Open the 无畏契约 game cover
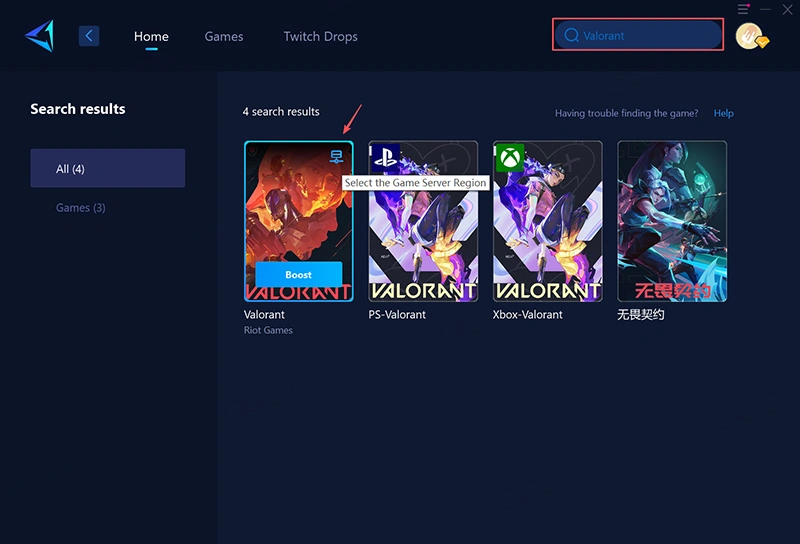This screenshot has height=544, width=800. click(x=672, y=221)
